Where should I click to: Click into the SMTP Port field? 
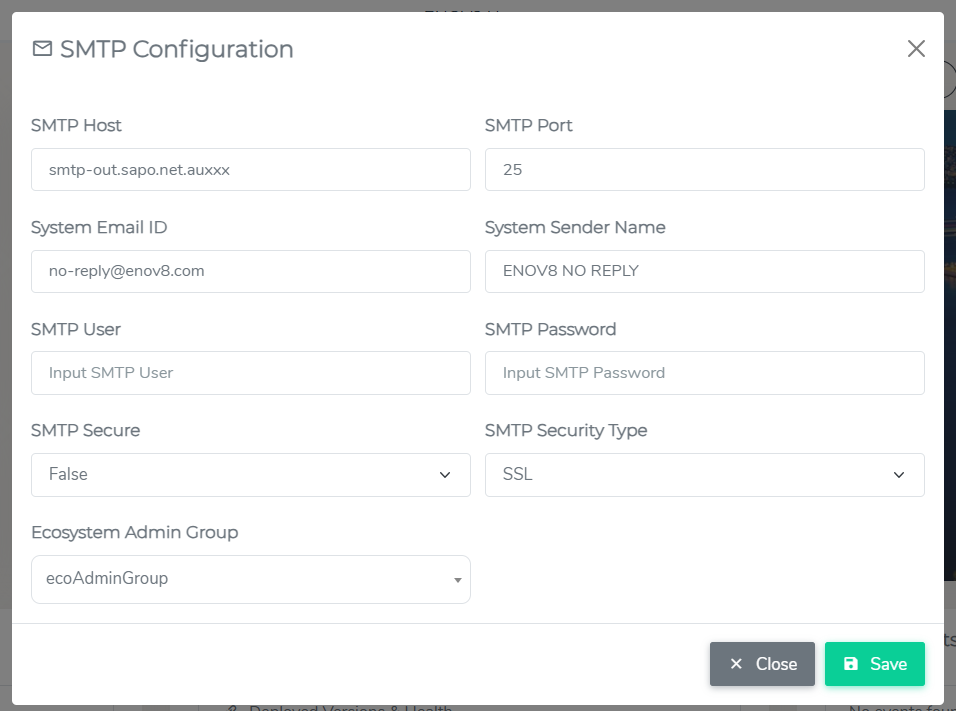point(704,170)
